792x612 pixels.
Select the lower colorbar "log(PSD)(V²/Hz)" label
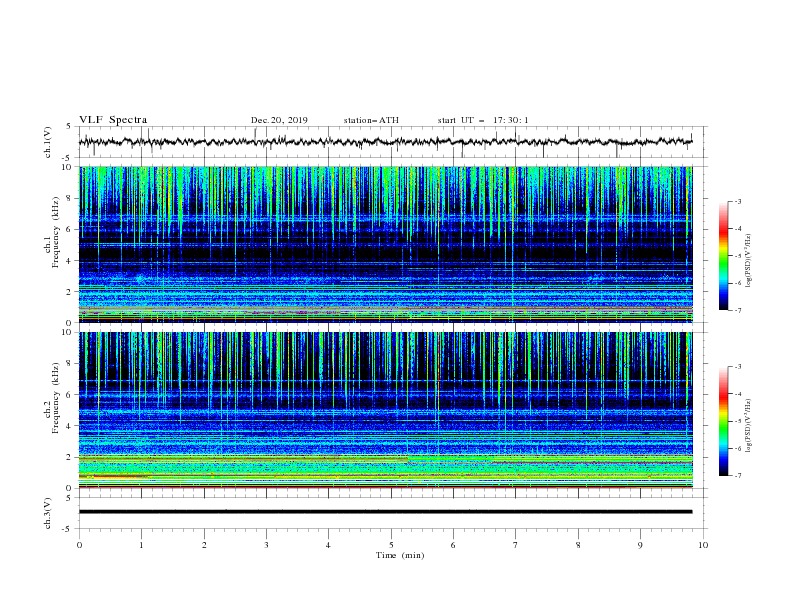point(749,426)
